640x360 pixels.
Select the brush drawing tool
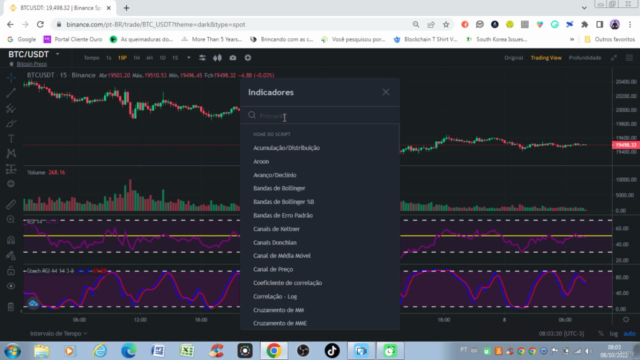[x=11, y=123]
